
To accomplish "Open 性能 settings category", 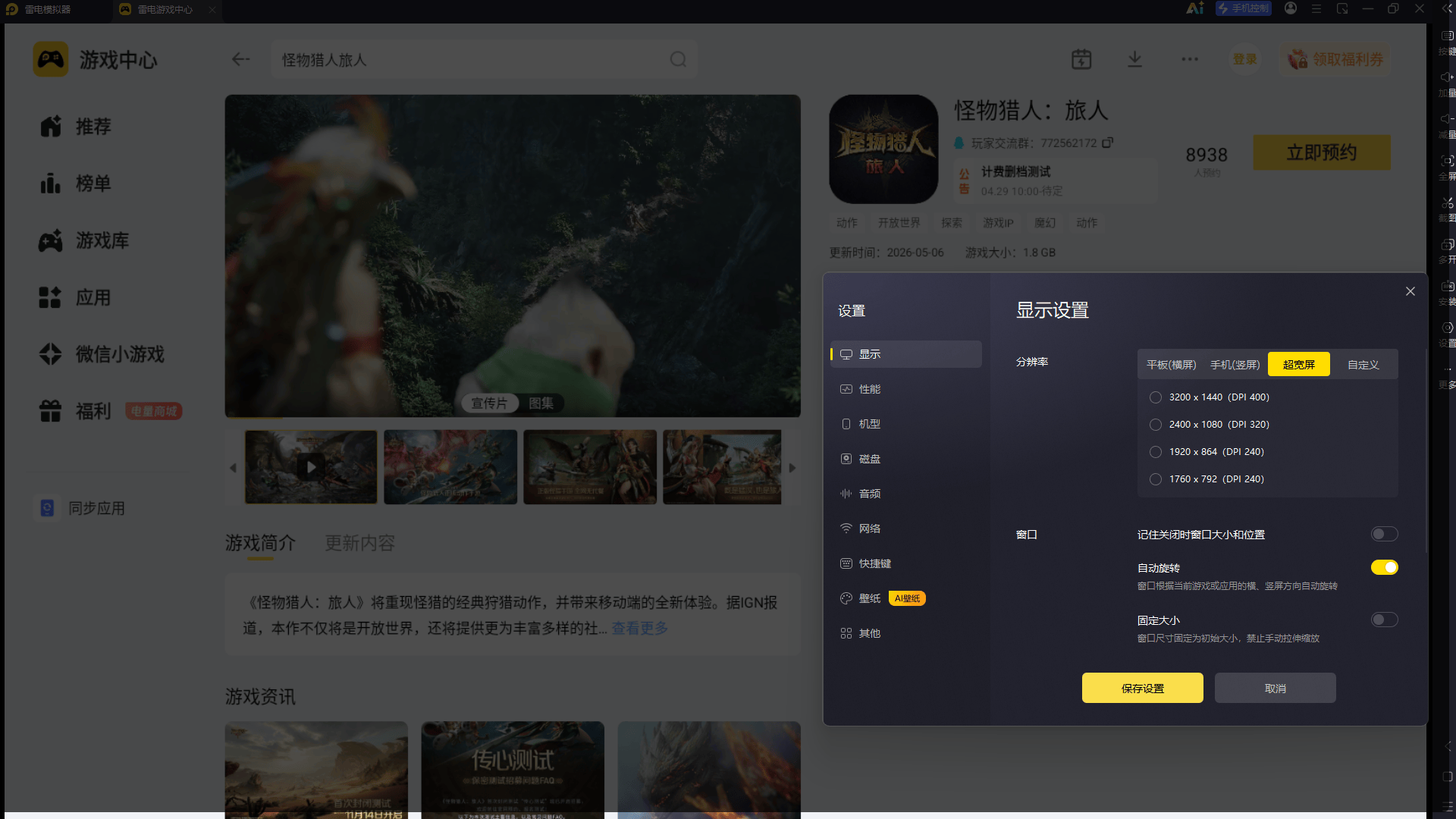I will pyautogui.click(x=906, y=389).
